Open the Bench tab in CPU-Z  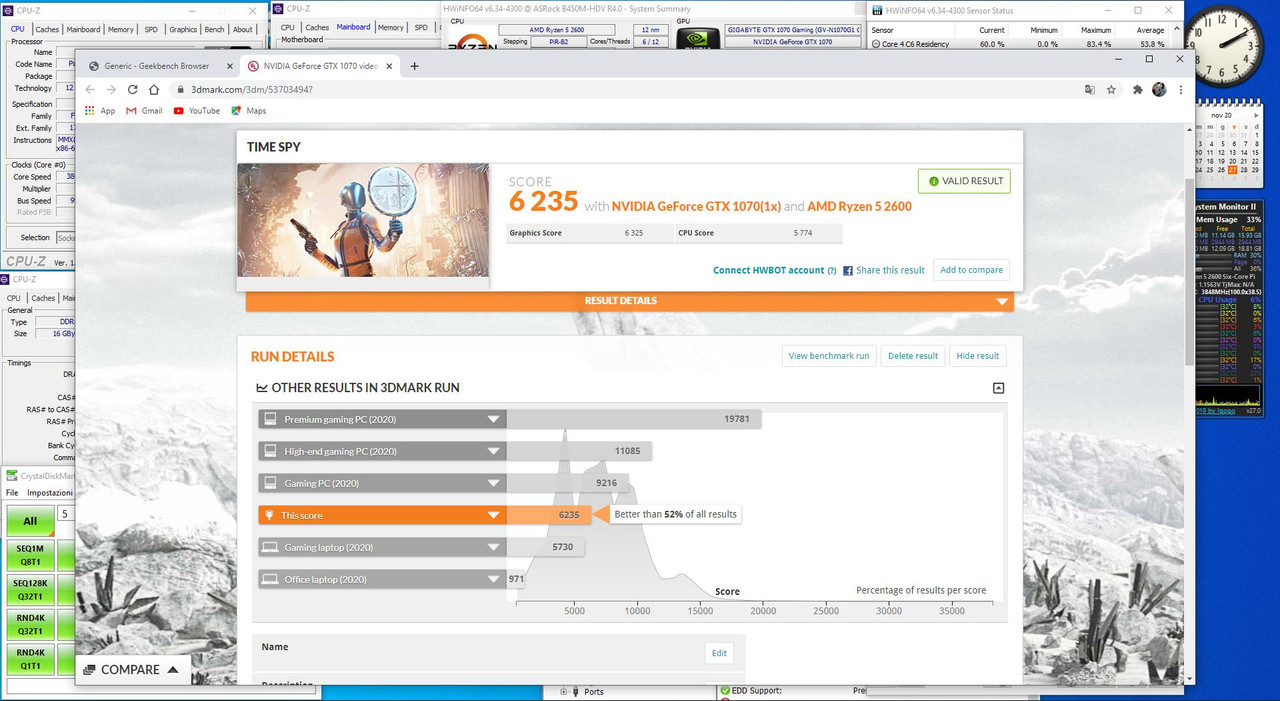point(214,29)
